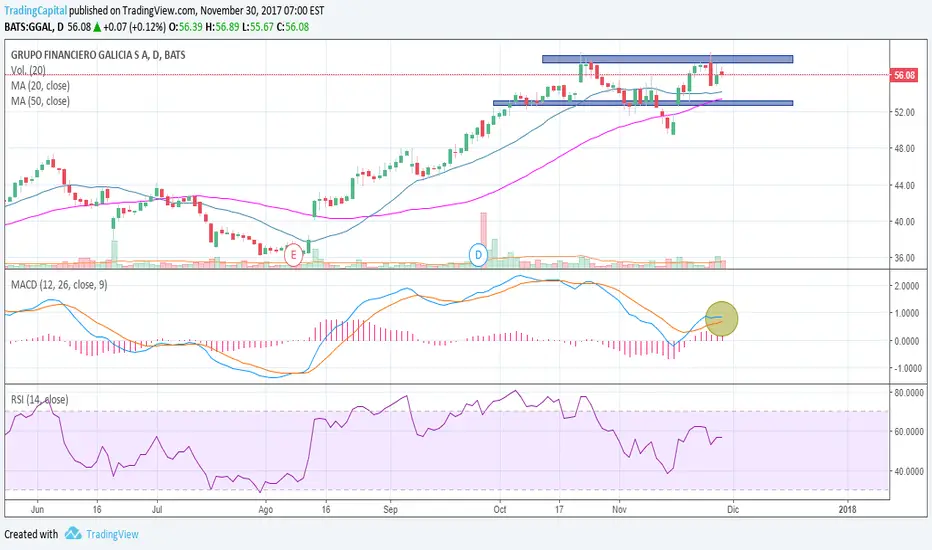
Task: Click the RSI (14, close) label
Action: (39, 400)
